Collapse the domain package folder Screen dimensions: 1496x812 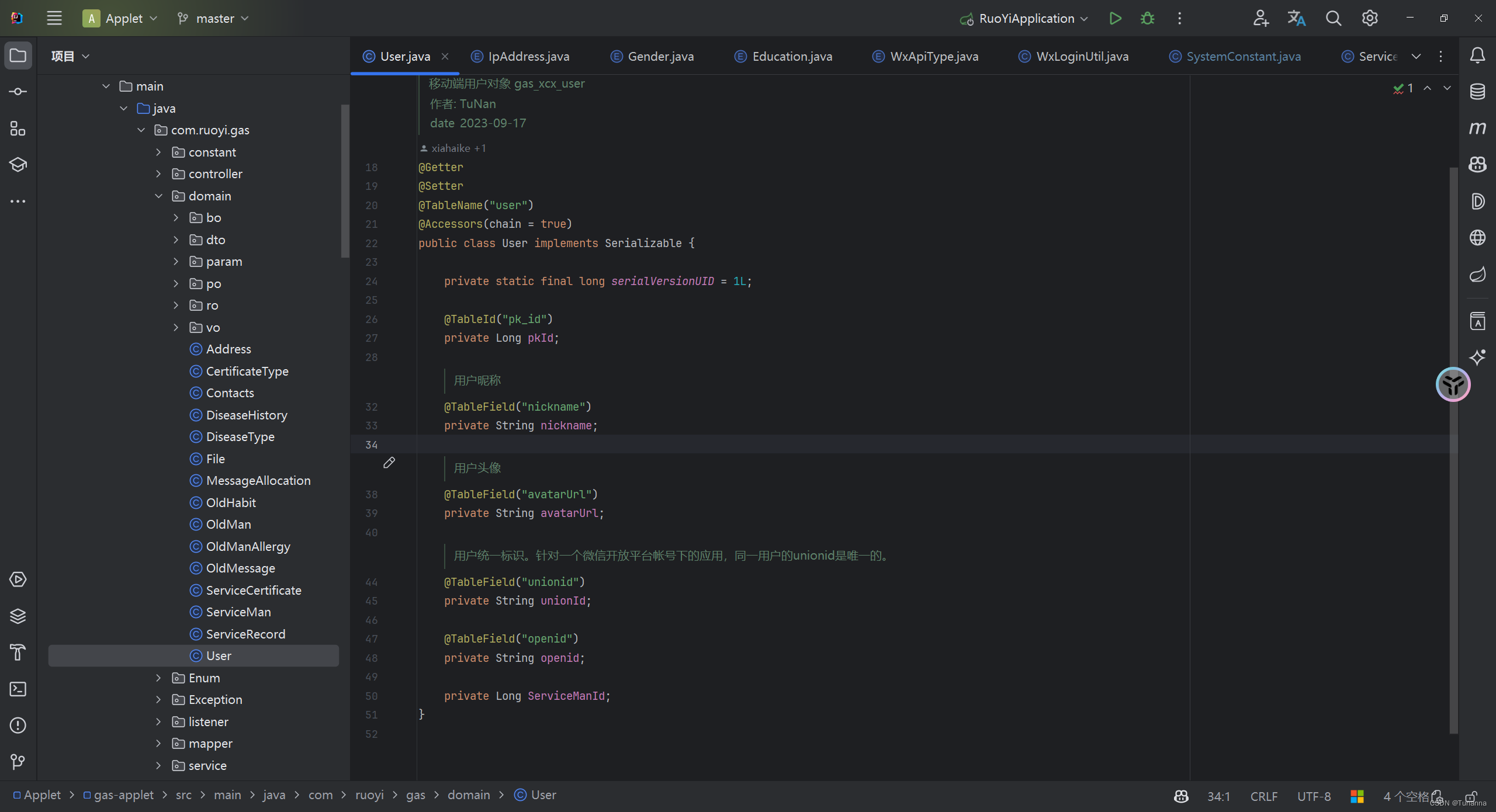point(158,196)
